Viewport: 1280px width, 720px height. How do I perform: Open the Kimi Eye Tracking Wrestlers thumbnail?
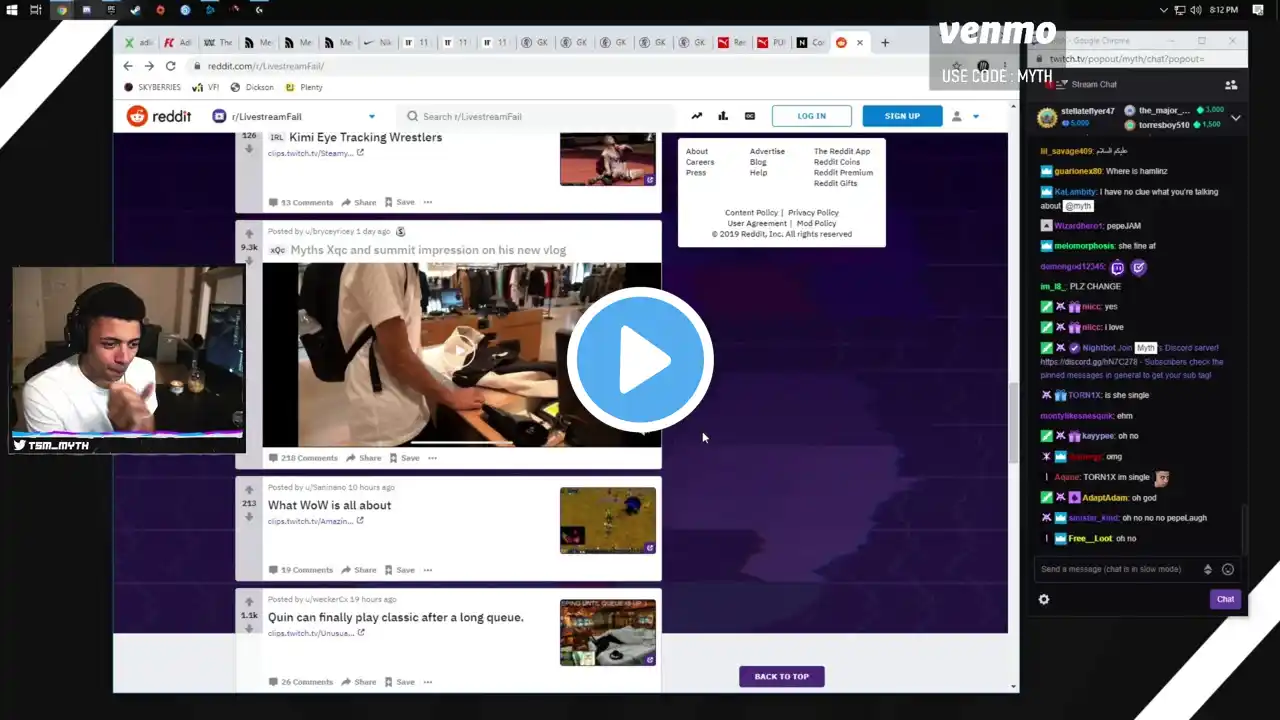608,159
